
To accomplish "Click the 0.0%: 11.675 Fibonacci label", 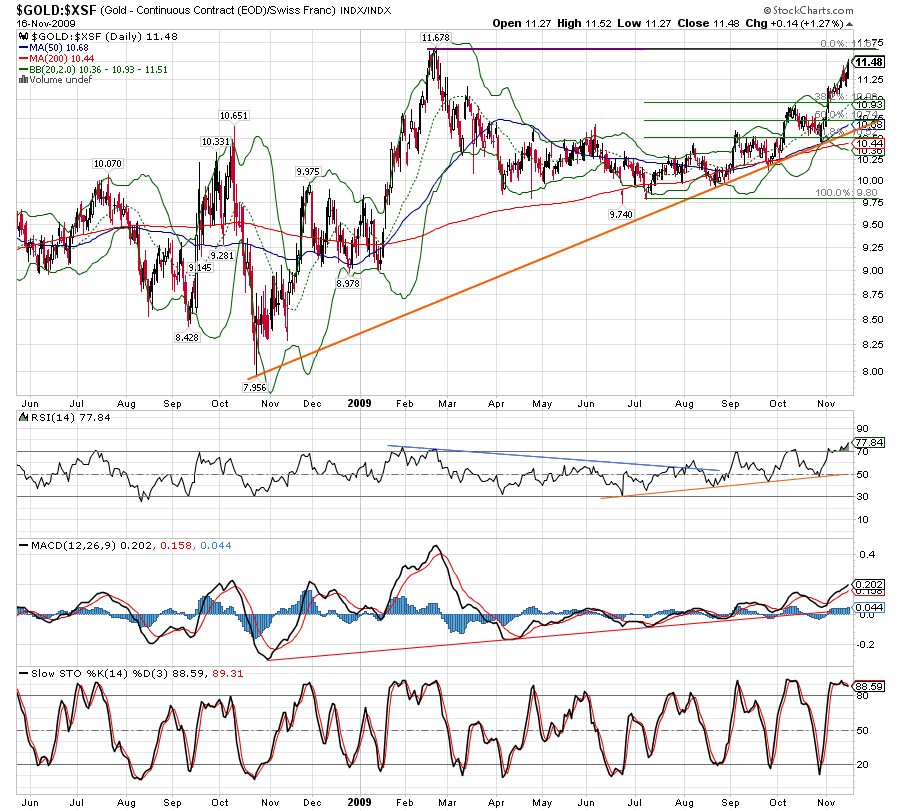I will point(851,44).
